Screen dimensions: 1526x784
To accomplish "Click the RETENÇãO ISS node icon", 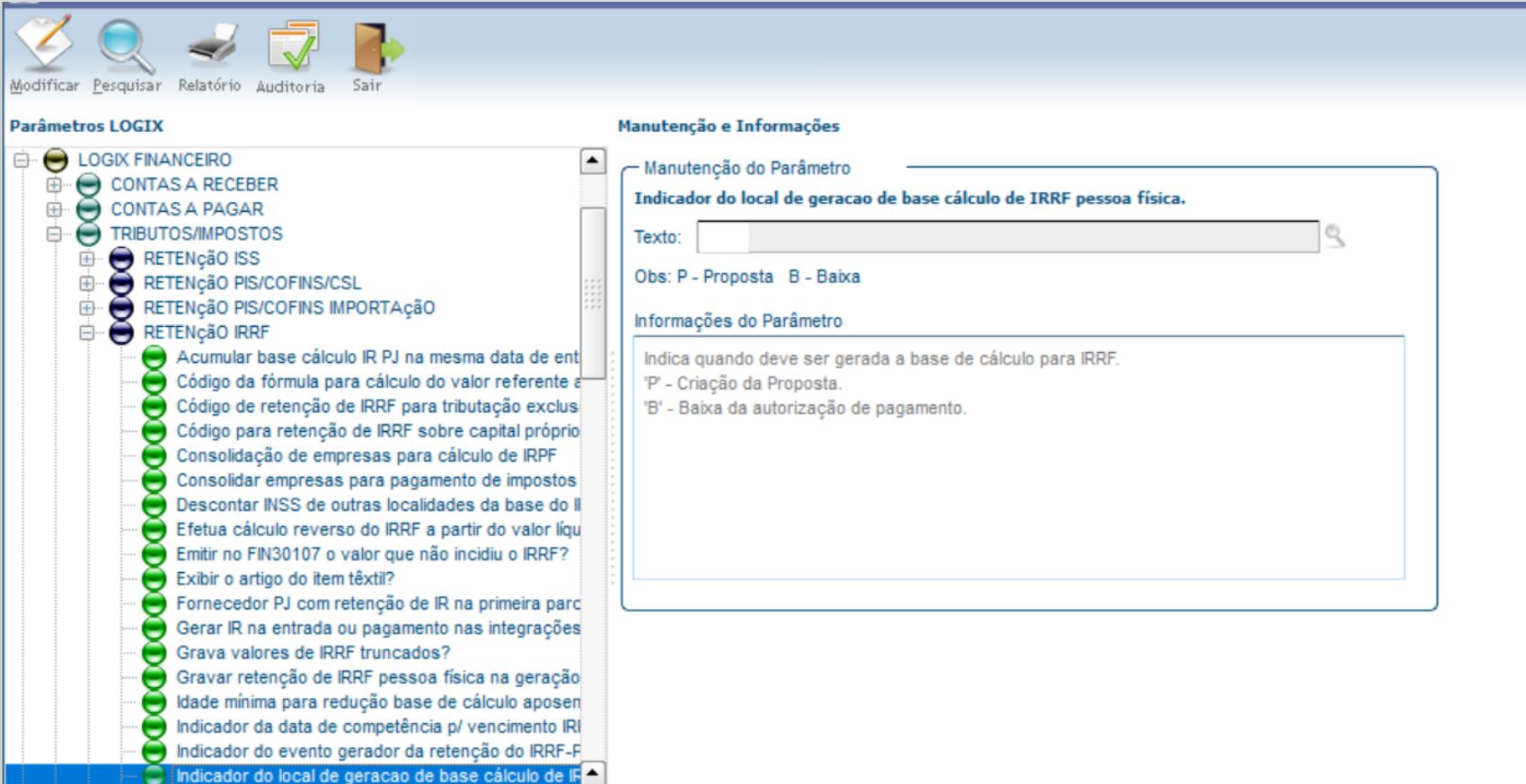I will coord(121,259).
